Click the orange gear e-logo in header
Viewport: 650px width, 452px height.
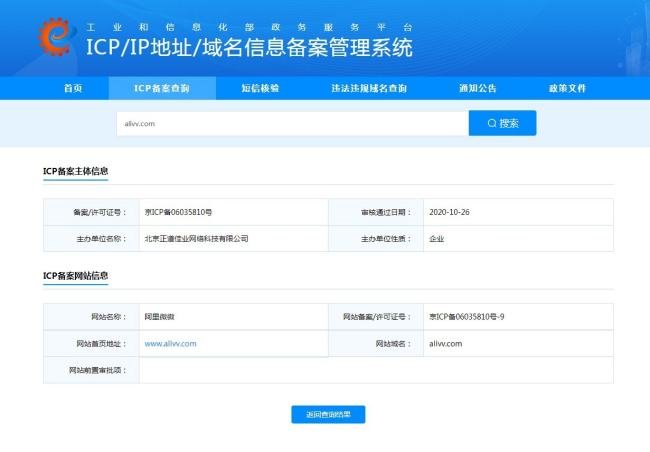(57, 36)
